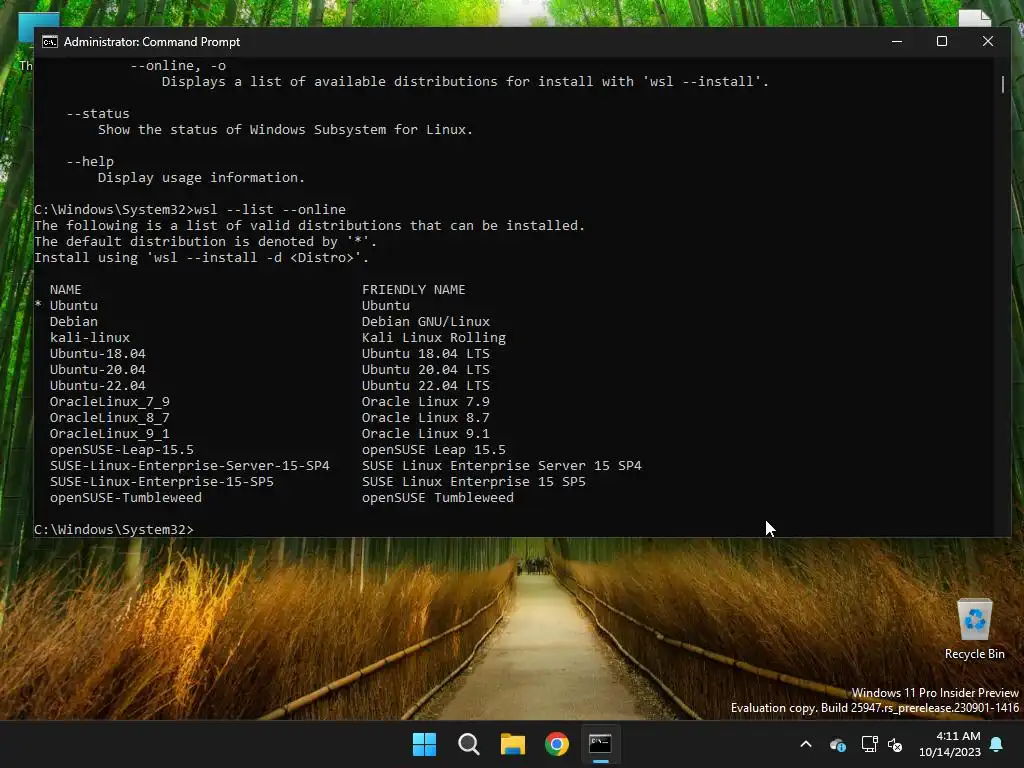Click 'Ubuntu-18.04' distribution name
The width and height of the screenshot is (1024, 768).
coord(97,353)
